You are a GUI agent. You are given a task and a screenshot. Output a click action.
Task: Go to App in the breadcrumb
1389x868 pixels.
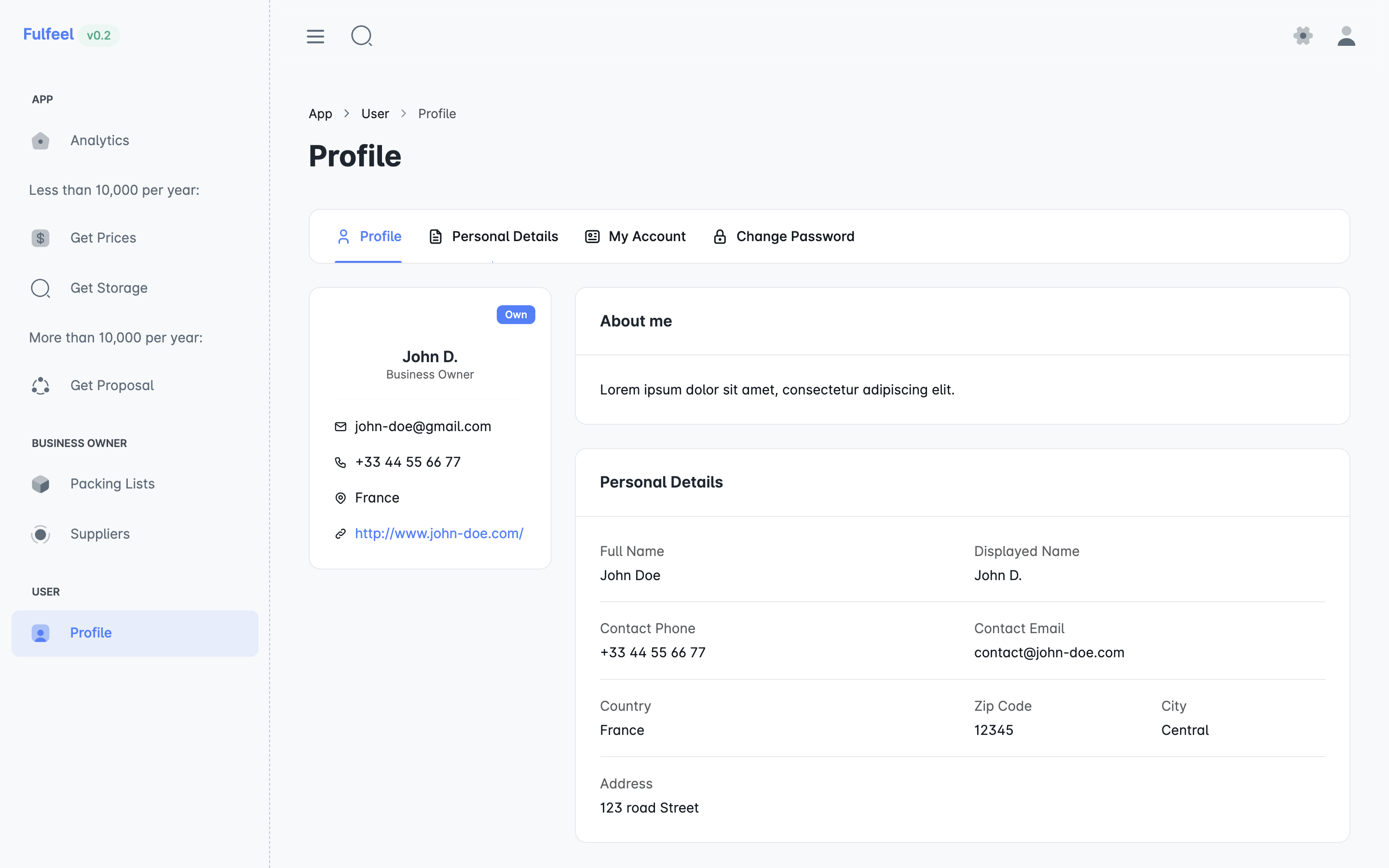click(x=320, y=114)
